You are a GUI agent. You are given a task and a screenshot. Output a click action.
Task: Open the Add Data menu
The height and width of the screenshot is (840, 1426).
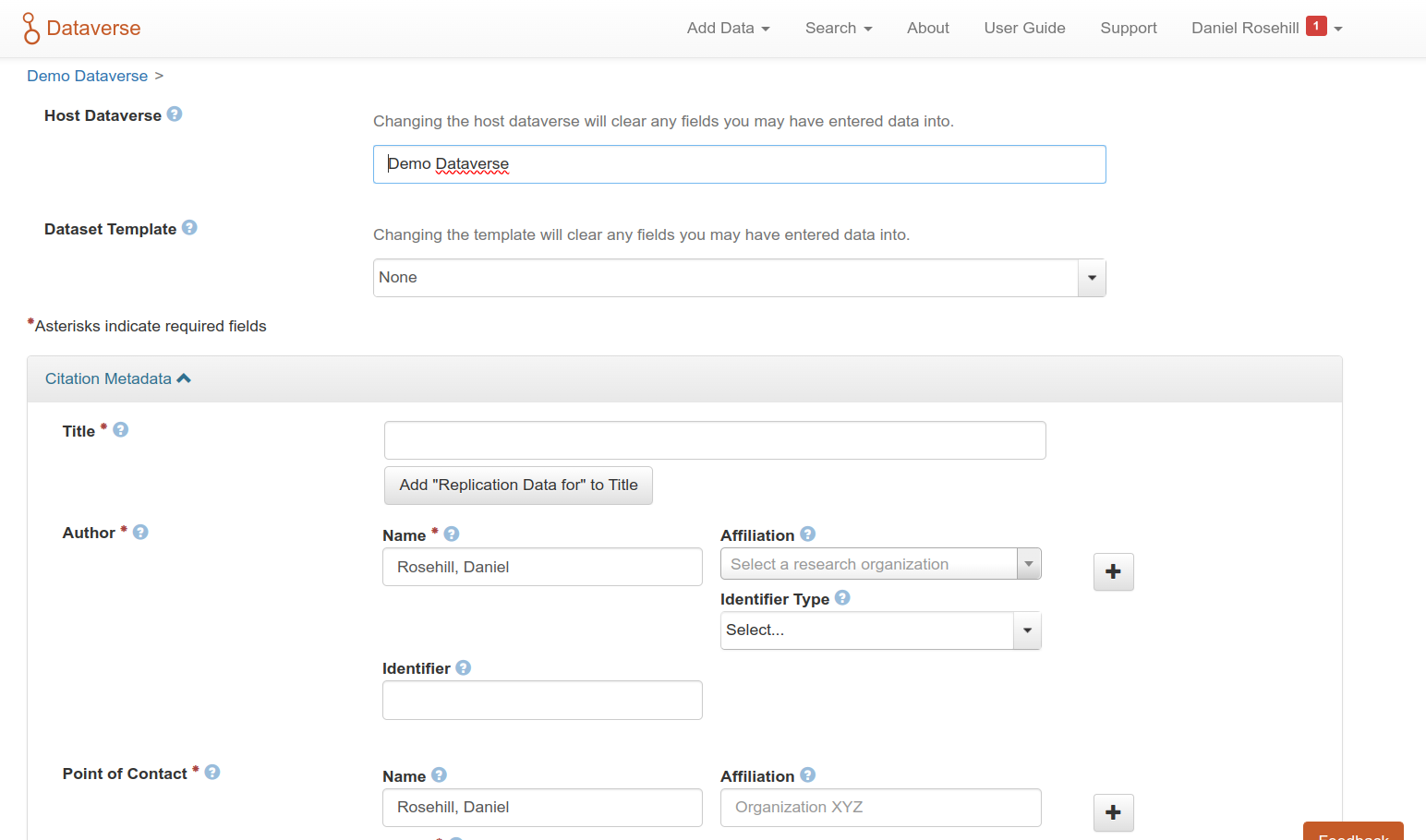point(728,29)
